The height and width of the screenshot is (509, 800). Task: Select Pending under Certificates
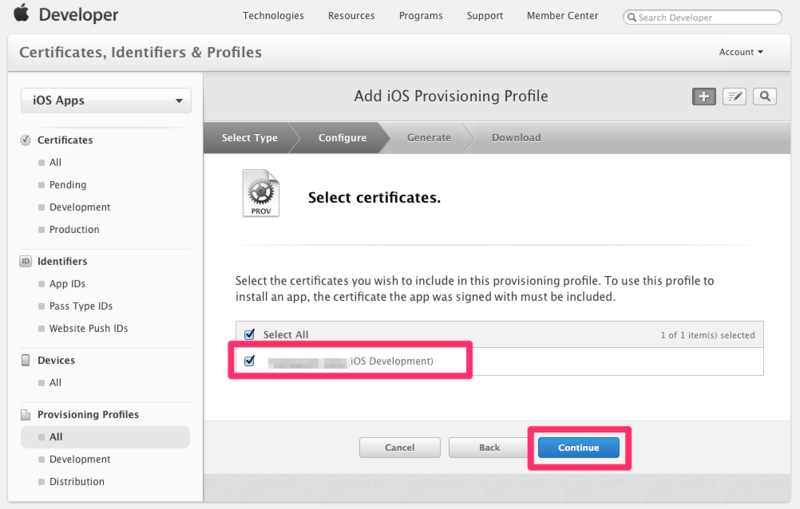[67, 185]
